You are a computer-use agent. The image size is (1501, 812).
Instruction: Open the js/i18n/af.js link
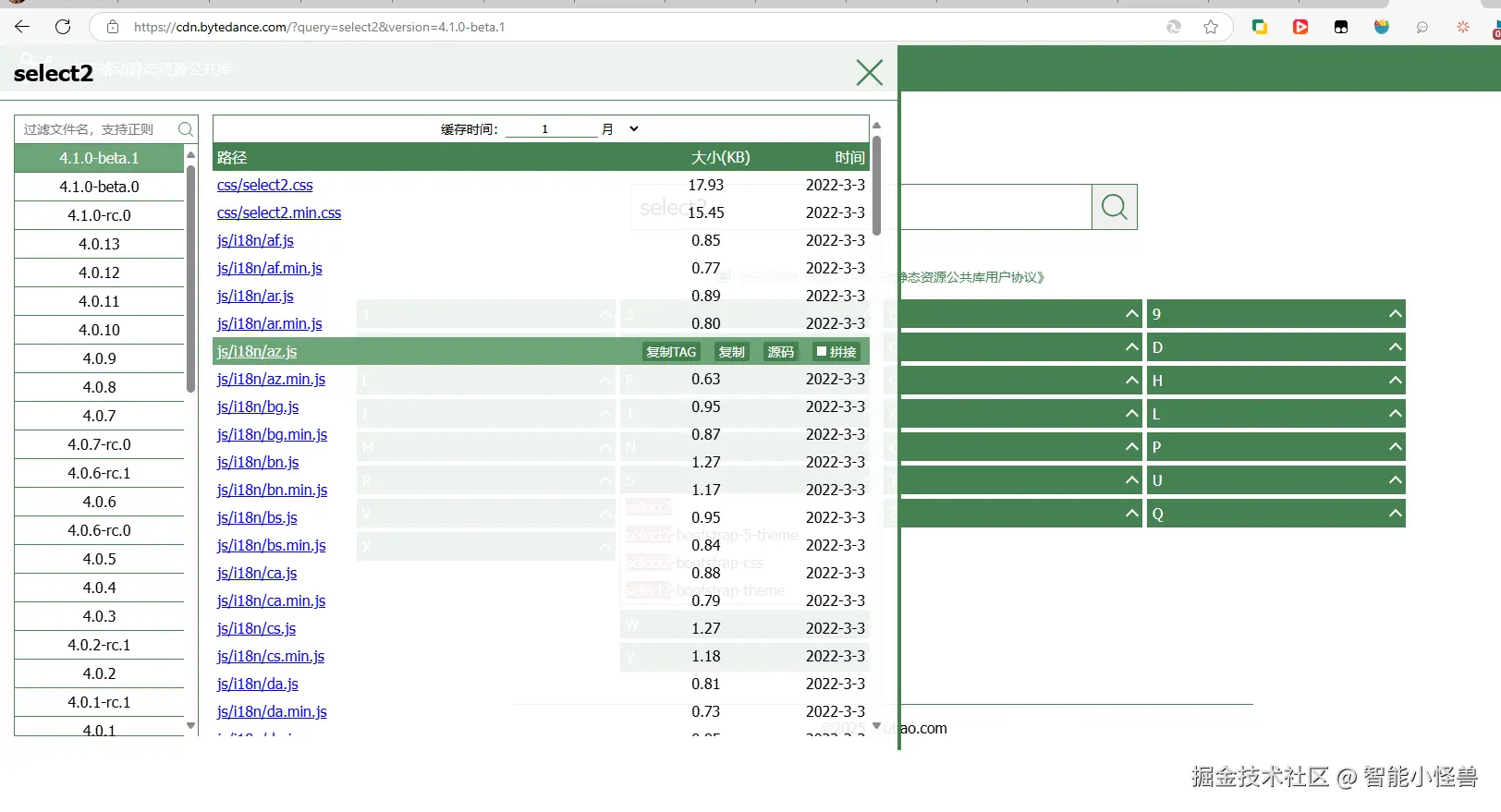[x=255, y=240]
